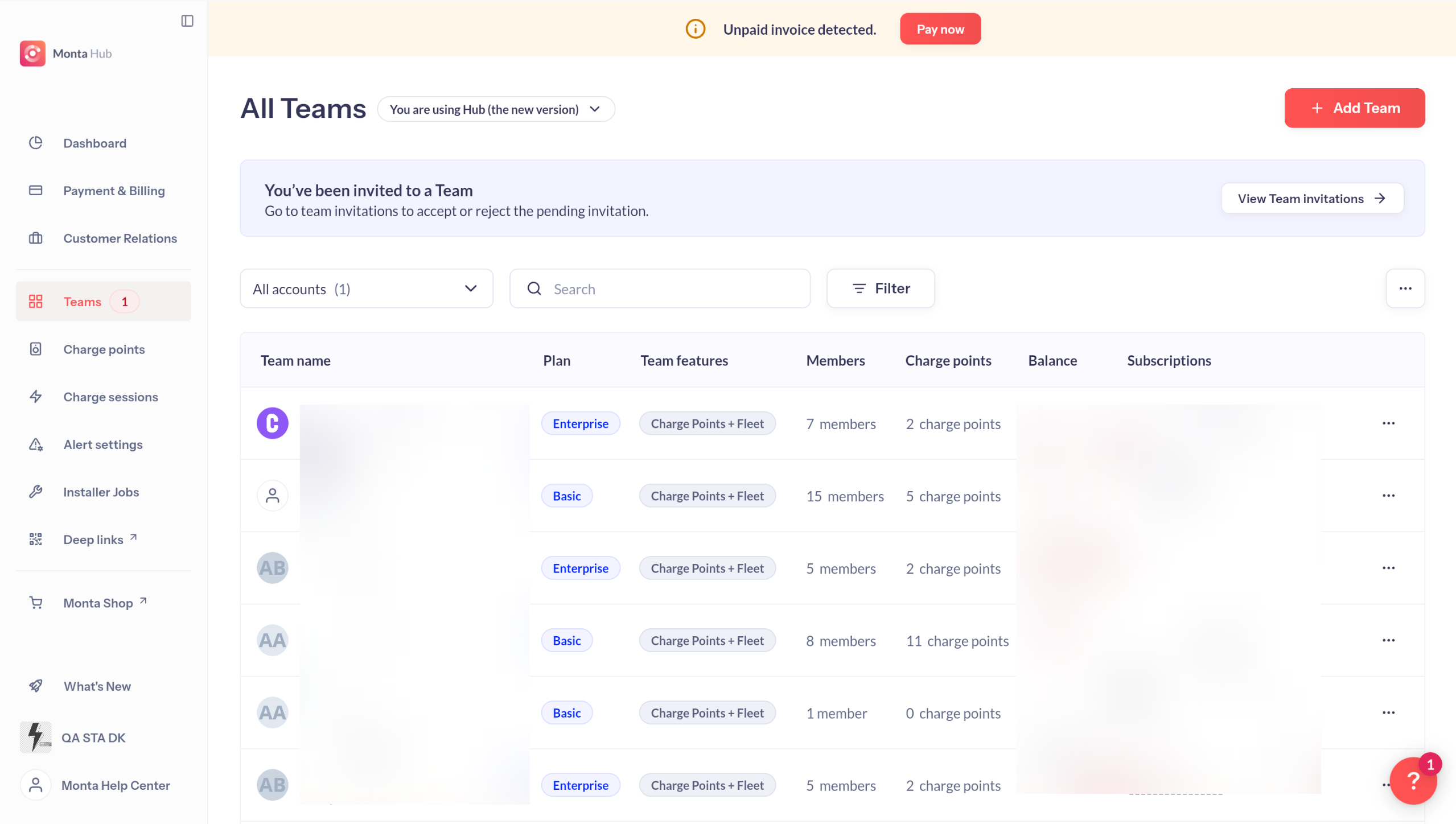Click the Monta Hub logo

point(32,53)
